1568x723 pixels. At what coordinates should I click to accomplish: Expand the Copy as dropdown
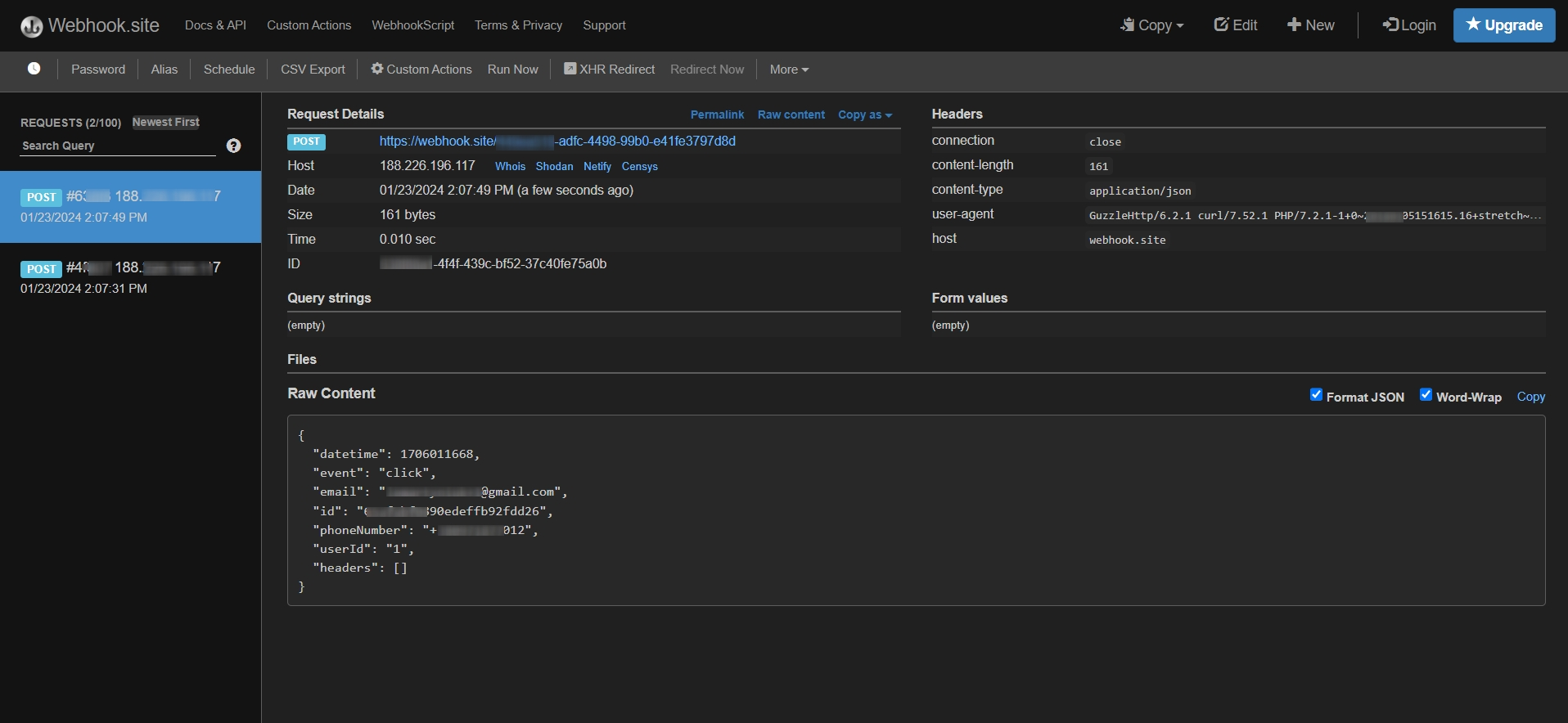coord(864,115)
